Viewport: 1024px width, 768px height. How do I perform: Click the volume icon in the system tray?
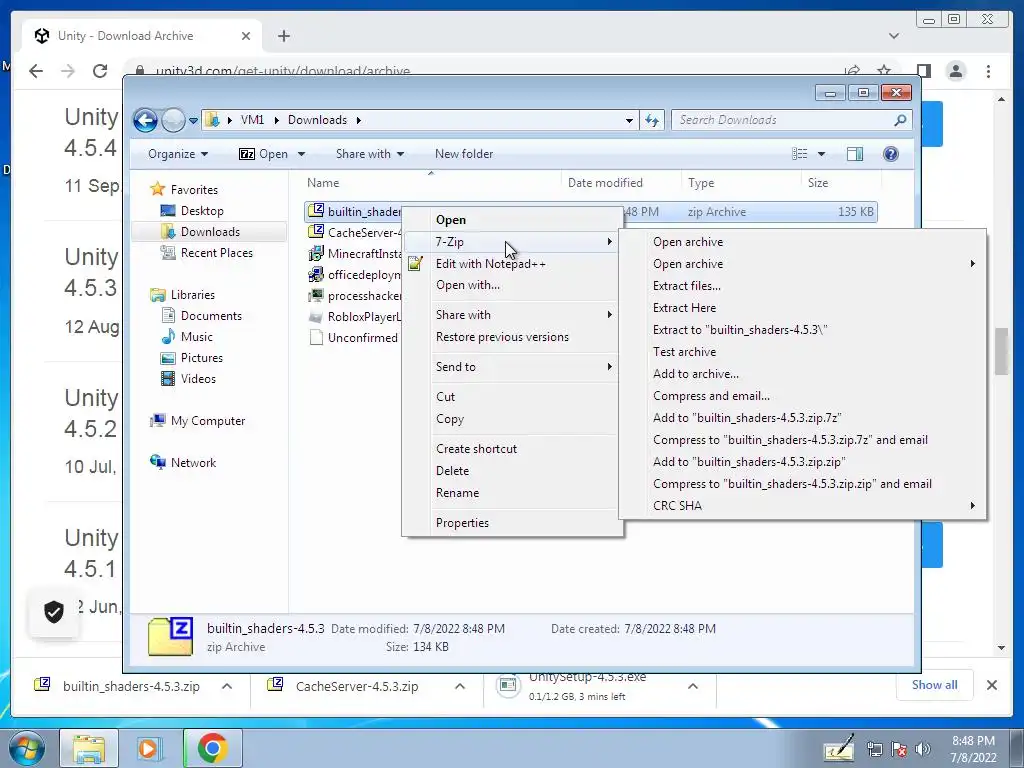pyautogui.click(x=922, y=749)
